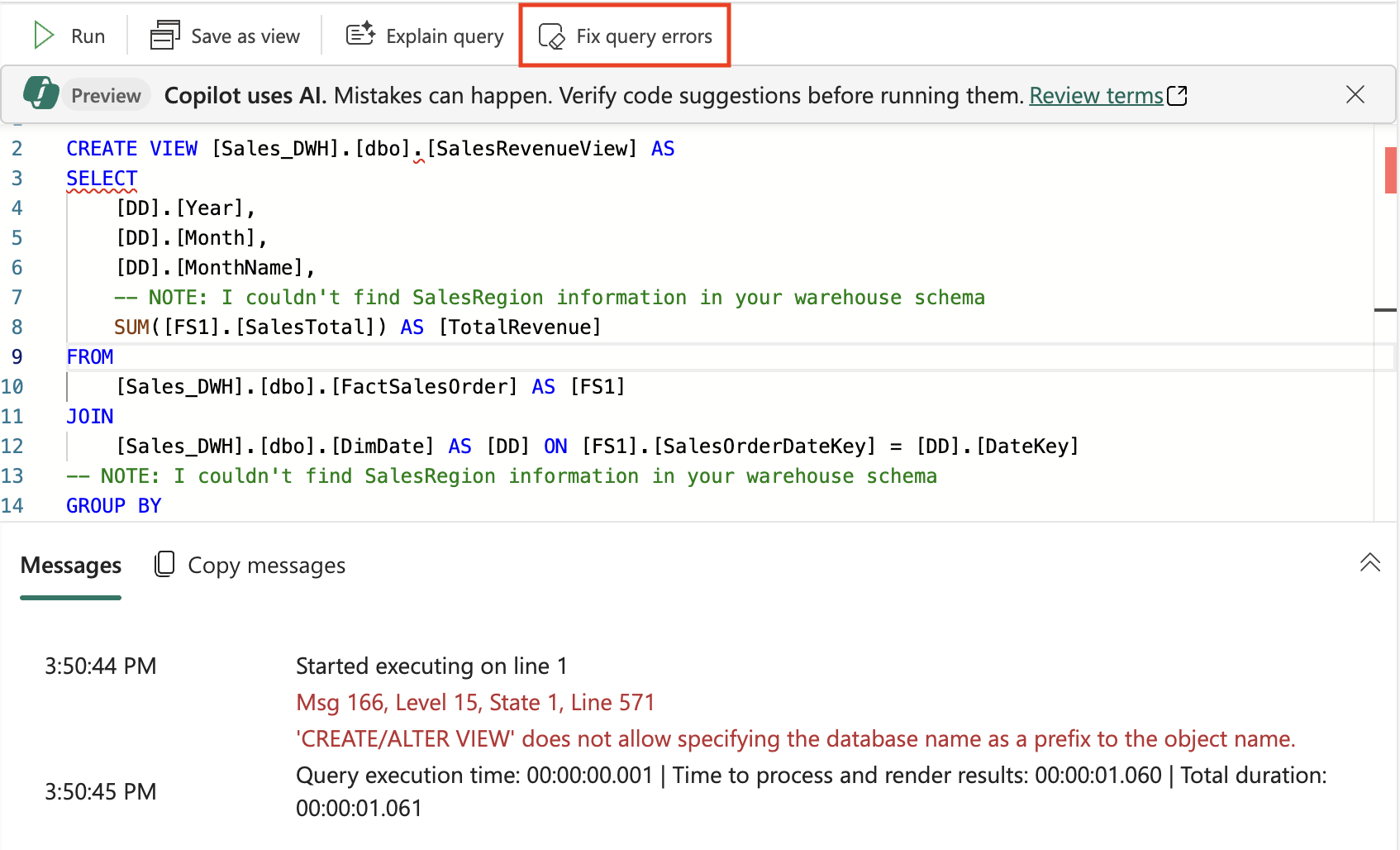The width and height of the screenshot is (1400, 850).
Task: Click the Save as view icon
Action: click(165, 36)
